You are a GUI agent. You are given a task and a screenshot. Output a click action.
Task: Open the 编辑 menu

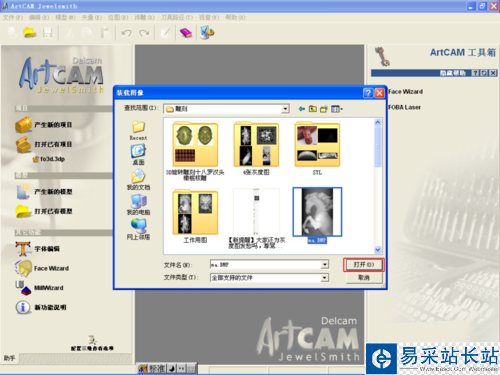pyautogui.click(x=39, y=17)
